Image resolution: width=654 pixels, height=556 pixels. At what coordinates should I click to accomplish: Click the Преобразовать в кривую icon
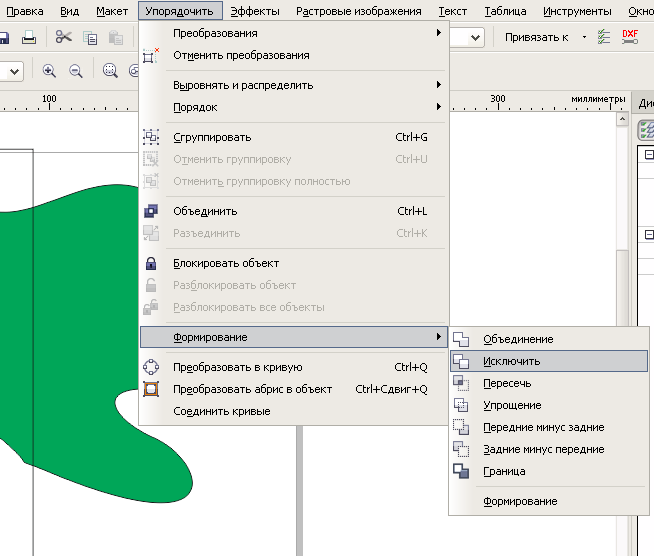tap(151, 367)
